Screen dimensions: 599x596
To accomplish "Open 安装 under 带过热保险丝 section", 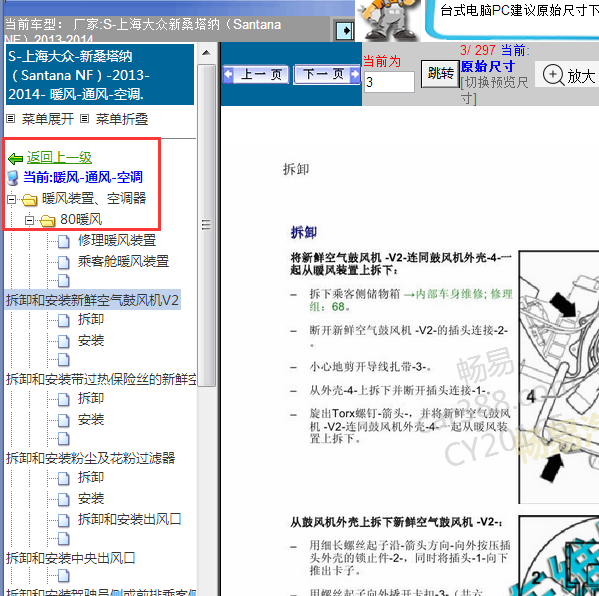I will [91, 419].
